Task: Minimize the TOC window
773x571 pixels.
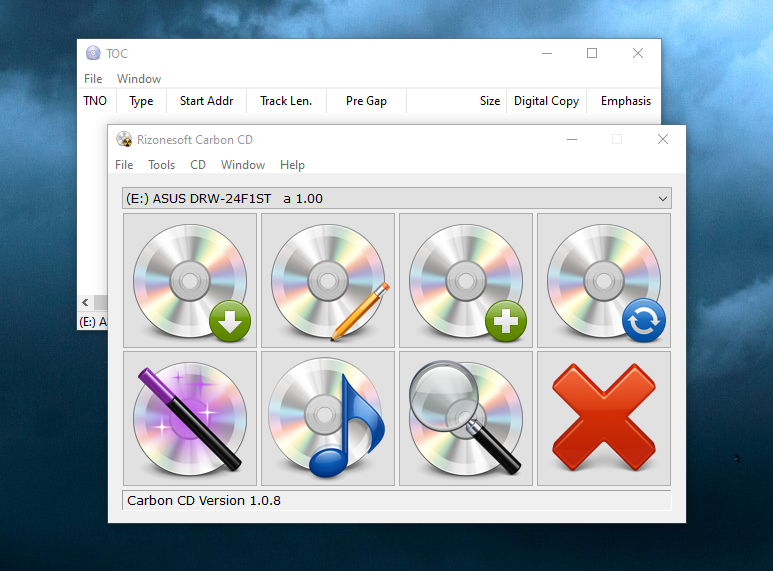Action: pos(547,53)
